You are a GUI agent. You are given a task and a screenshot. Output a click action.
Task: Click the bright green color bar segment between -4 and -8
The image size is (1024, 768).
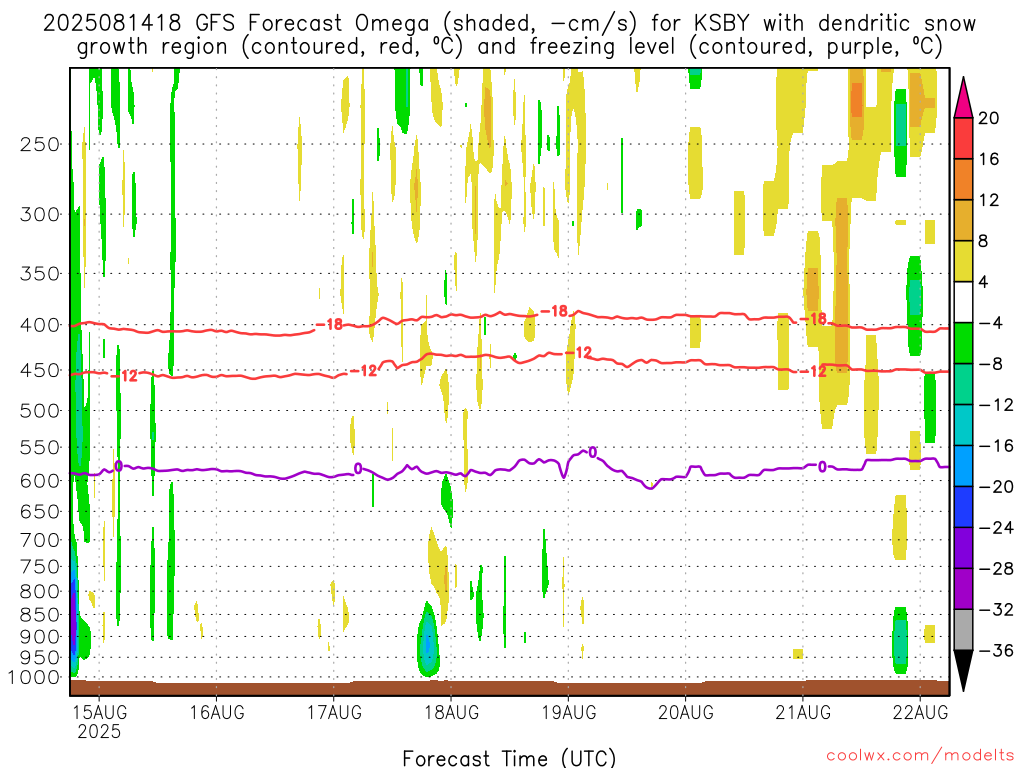tap(963, 343)
